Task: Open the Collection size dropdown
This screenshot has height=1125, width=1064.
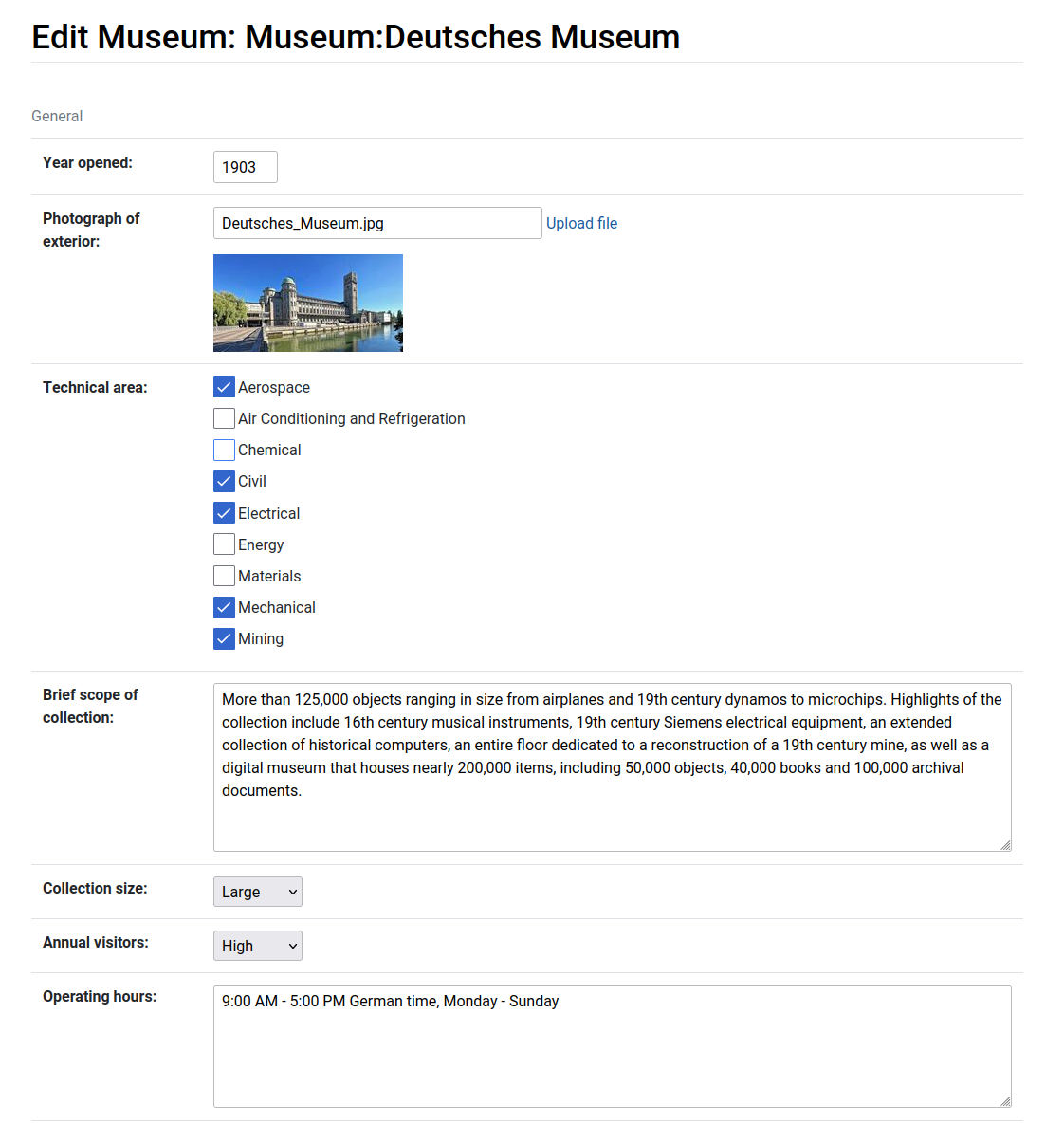Action: pos(257,892)
